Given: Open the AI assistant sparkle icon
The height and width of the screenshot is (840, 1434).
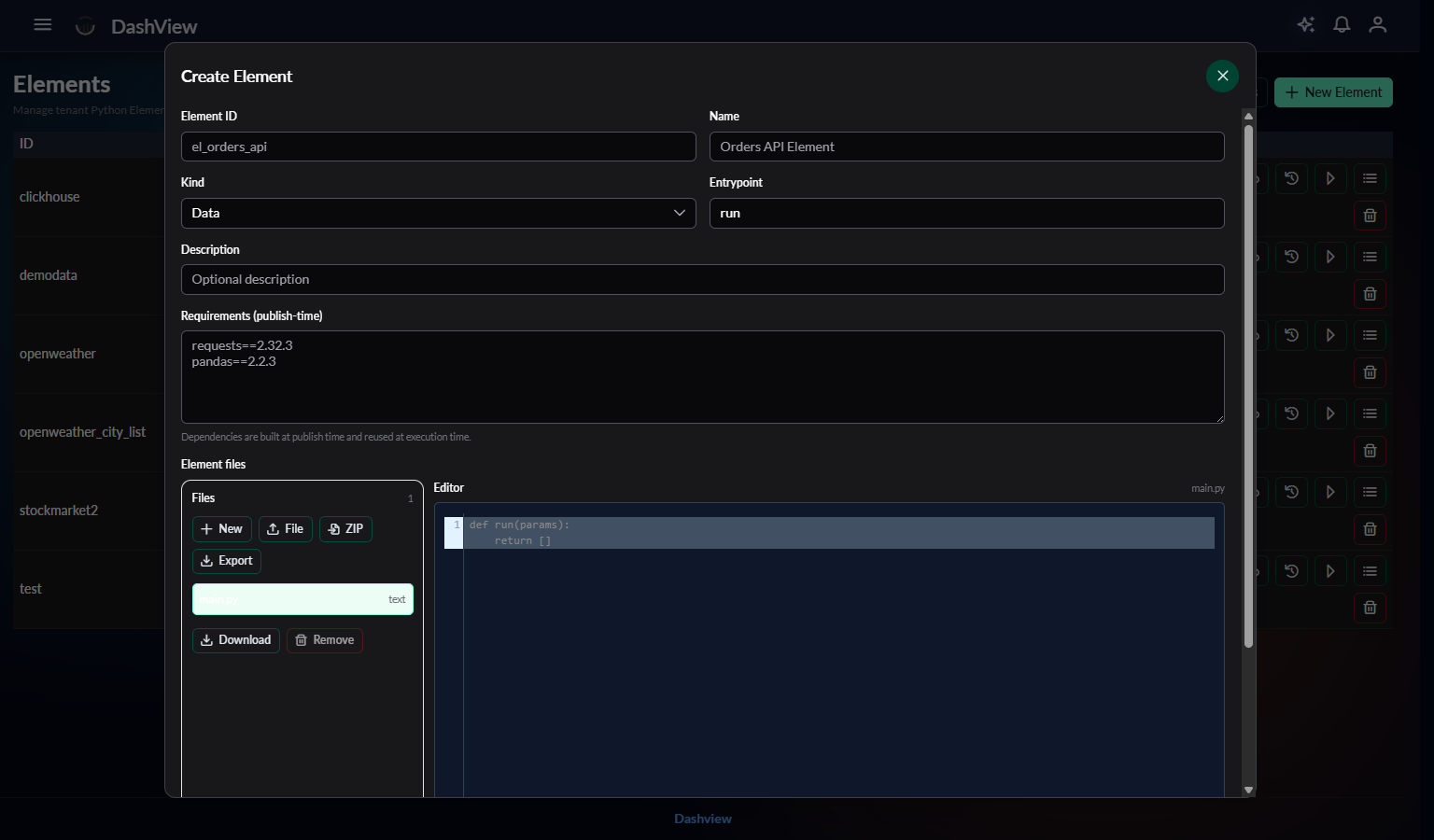Looking at the screenshot, I should pyautogui.click(x=1306, y=24).
